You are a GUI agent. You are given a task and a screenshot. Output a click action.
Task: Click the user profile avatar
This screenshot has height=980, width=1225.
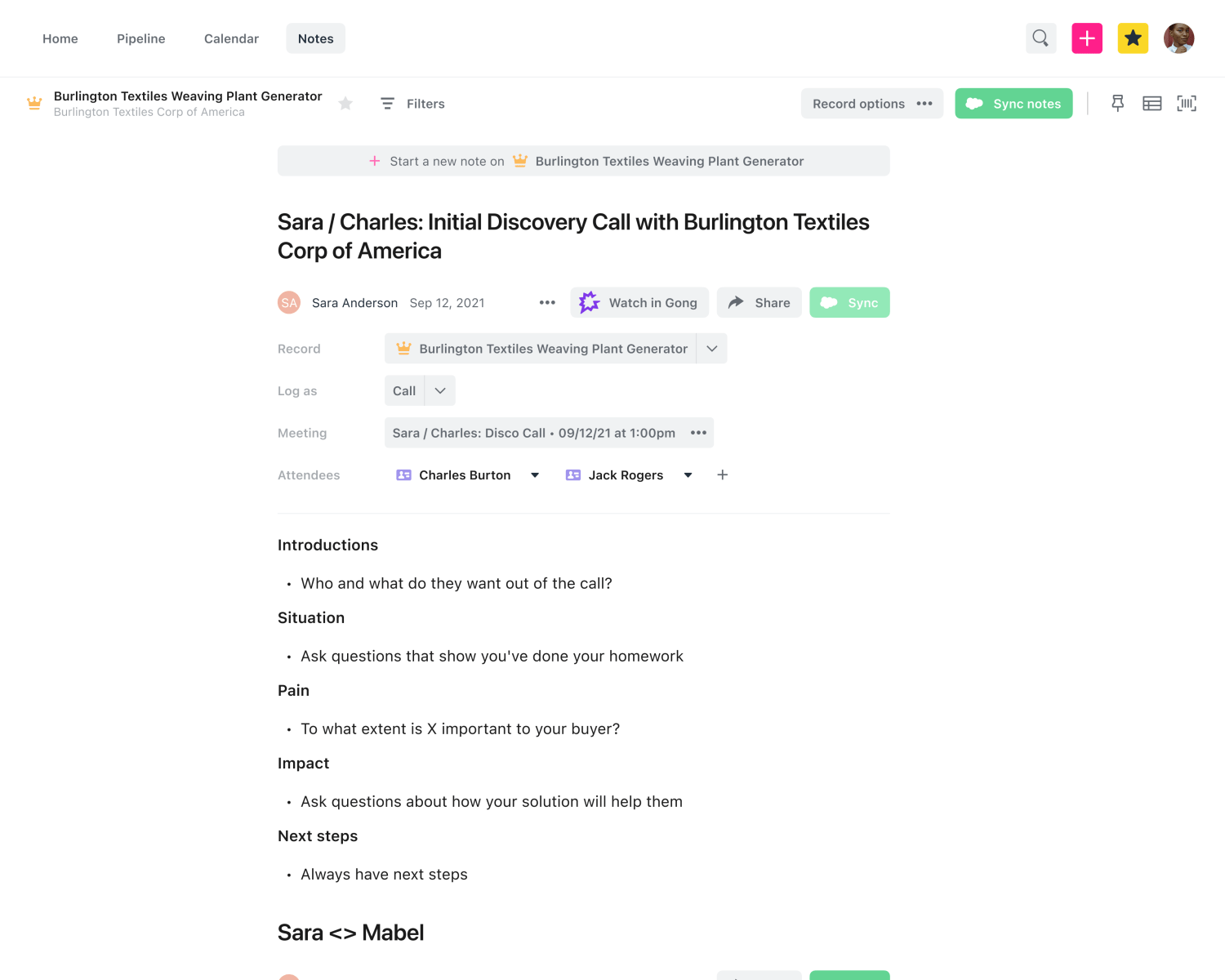[1179, 38]
